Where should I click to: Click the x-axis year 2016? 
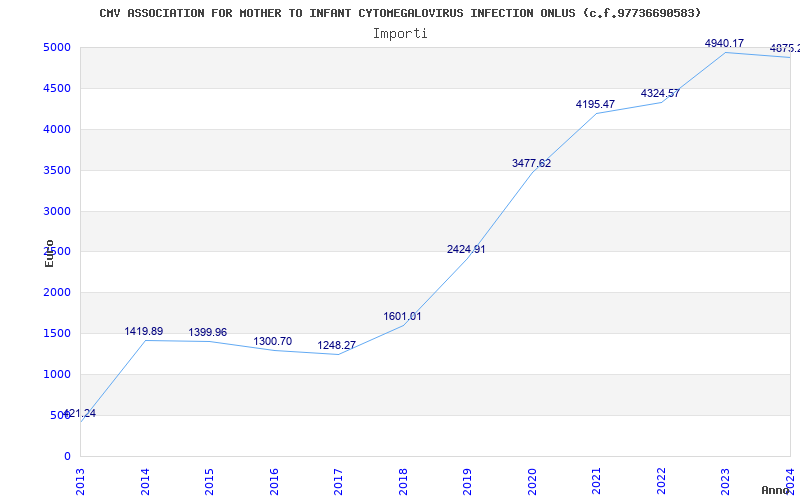(274, 482)
